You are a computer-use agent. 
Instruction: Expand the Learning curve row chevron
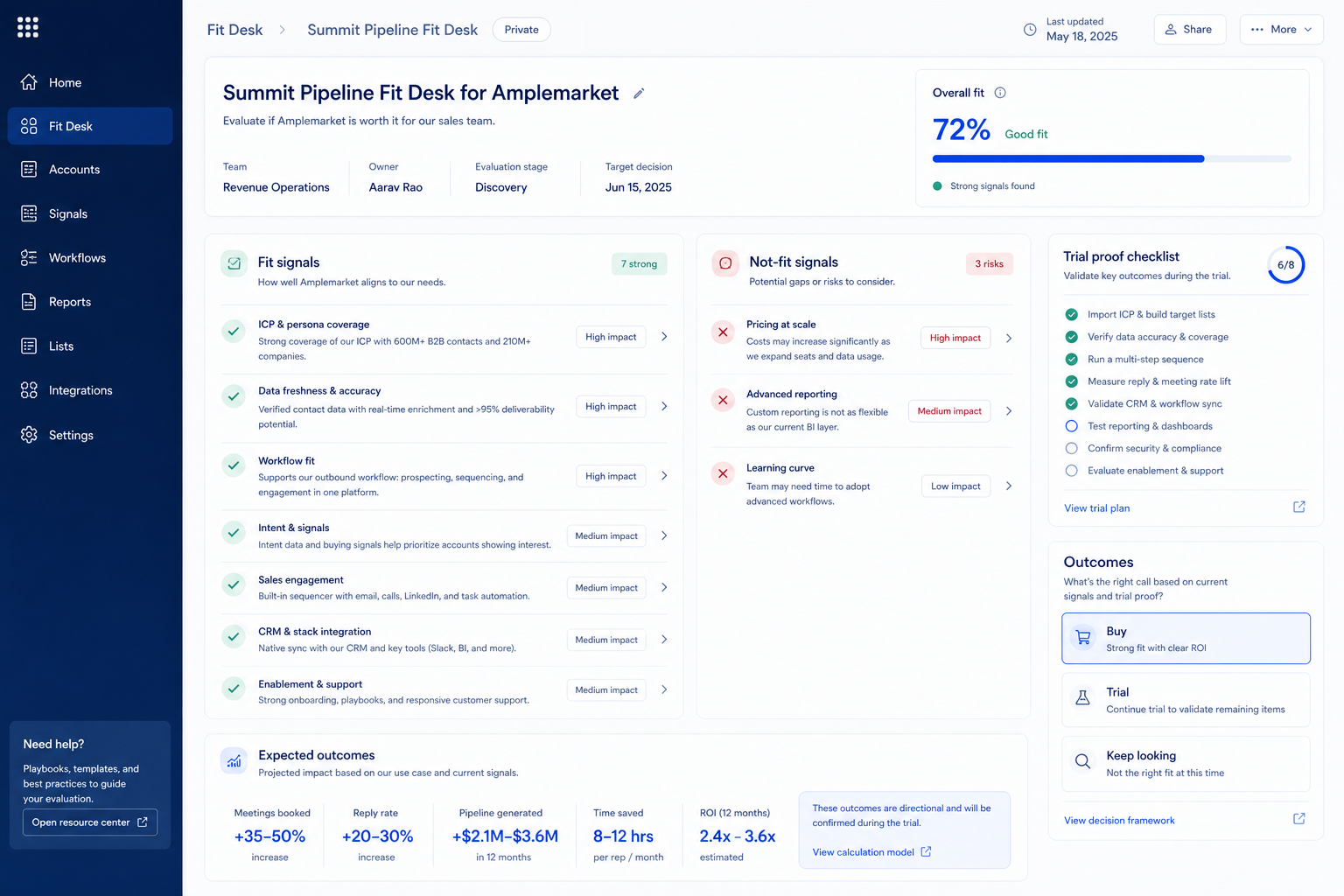click(1009, 486)
